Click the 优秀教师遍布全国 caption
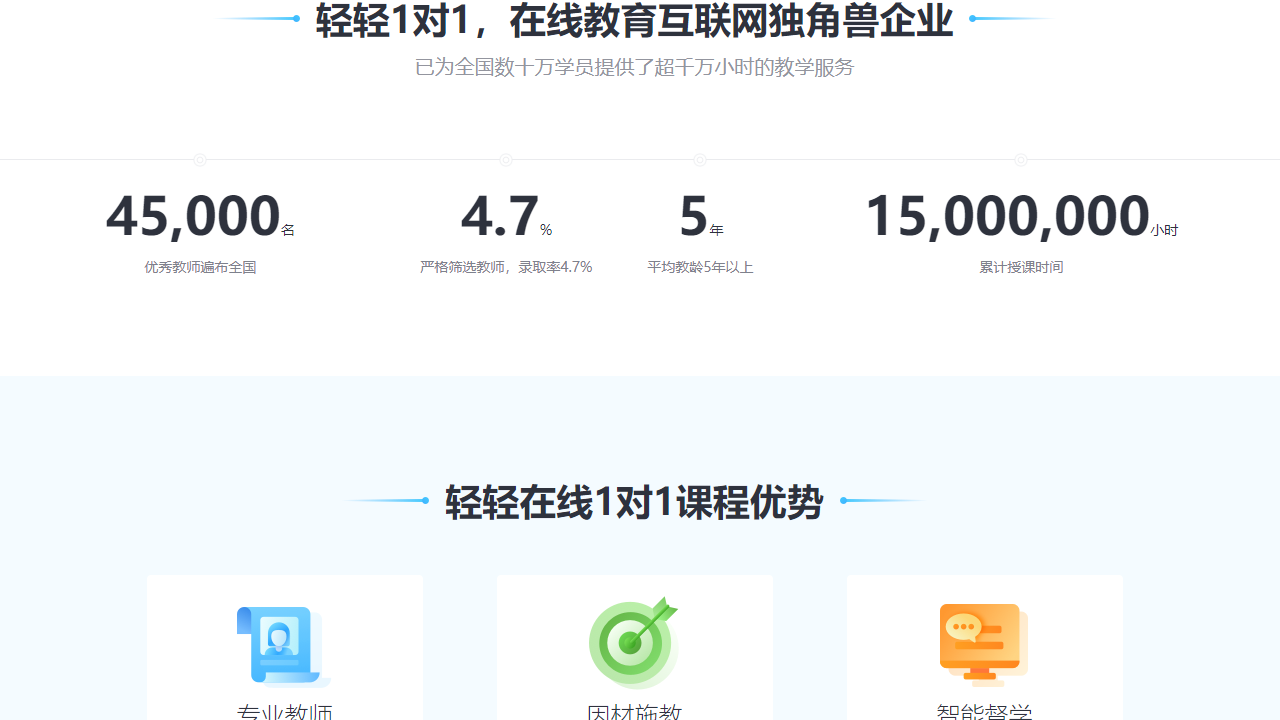Image resolution: width=1280 pixels, height=720 pixels. point(200,267)
